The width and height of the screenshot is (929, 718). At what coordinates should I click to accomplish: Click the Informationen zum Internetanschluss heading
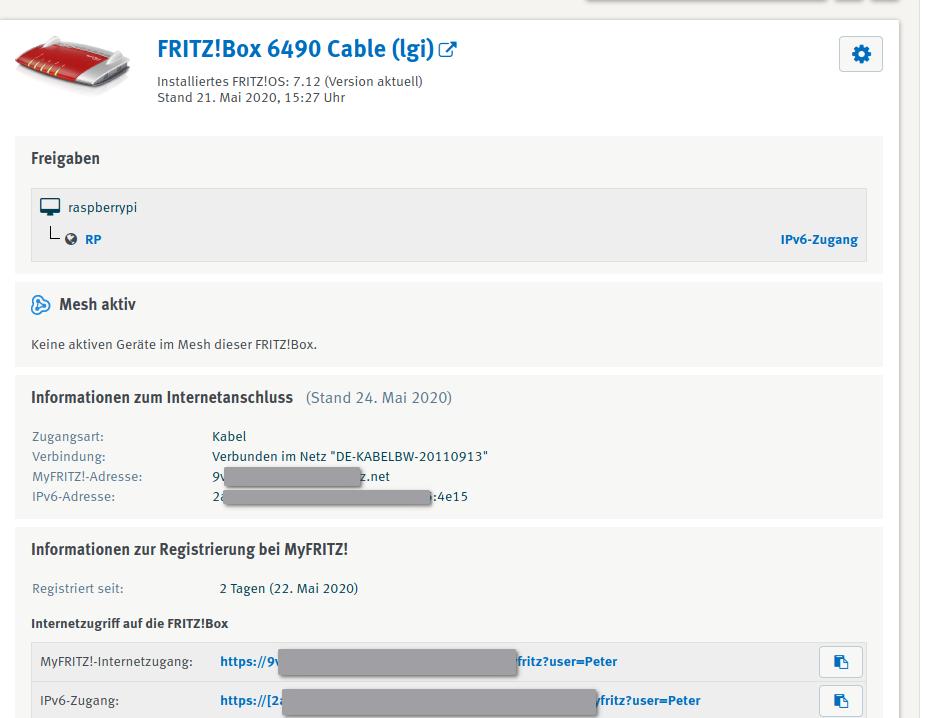[x=162, y=398]
